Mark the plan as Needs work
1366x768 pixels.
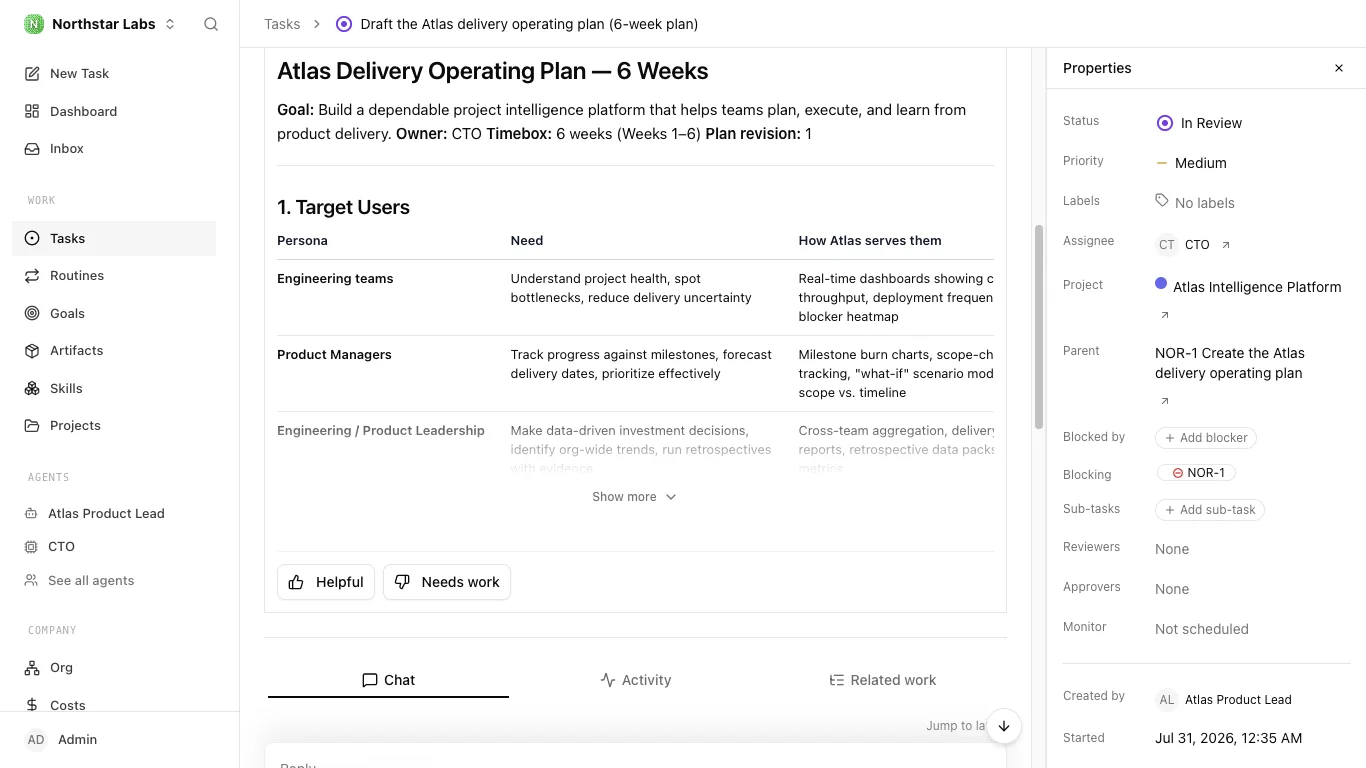[447, 582]
